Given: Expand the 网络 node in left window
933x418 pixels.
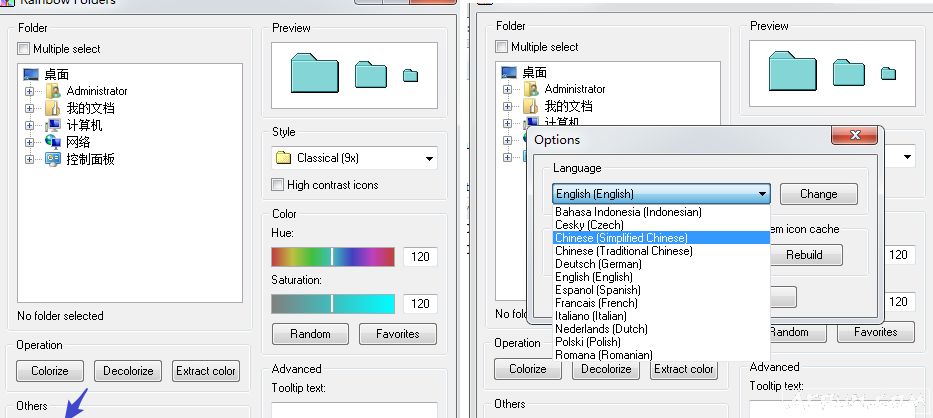Looking at the screenshot, I should [x=29, y=142].
